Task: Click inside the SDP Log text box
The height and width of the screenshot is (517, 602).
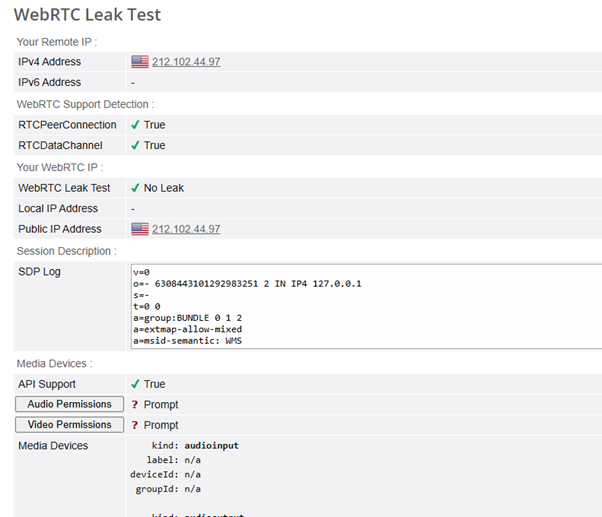Action: pyautogui.click(x=400, y=305)
